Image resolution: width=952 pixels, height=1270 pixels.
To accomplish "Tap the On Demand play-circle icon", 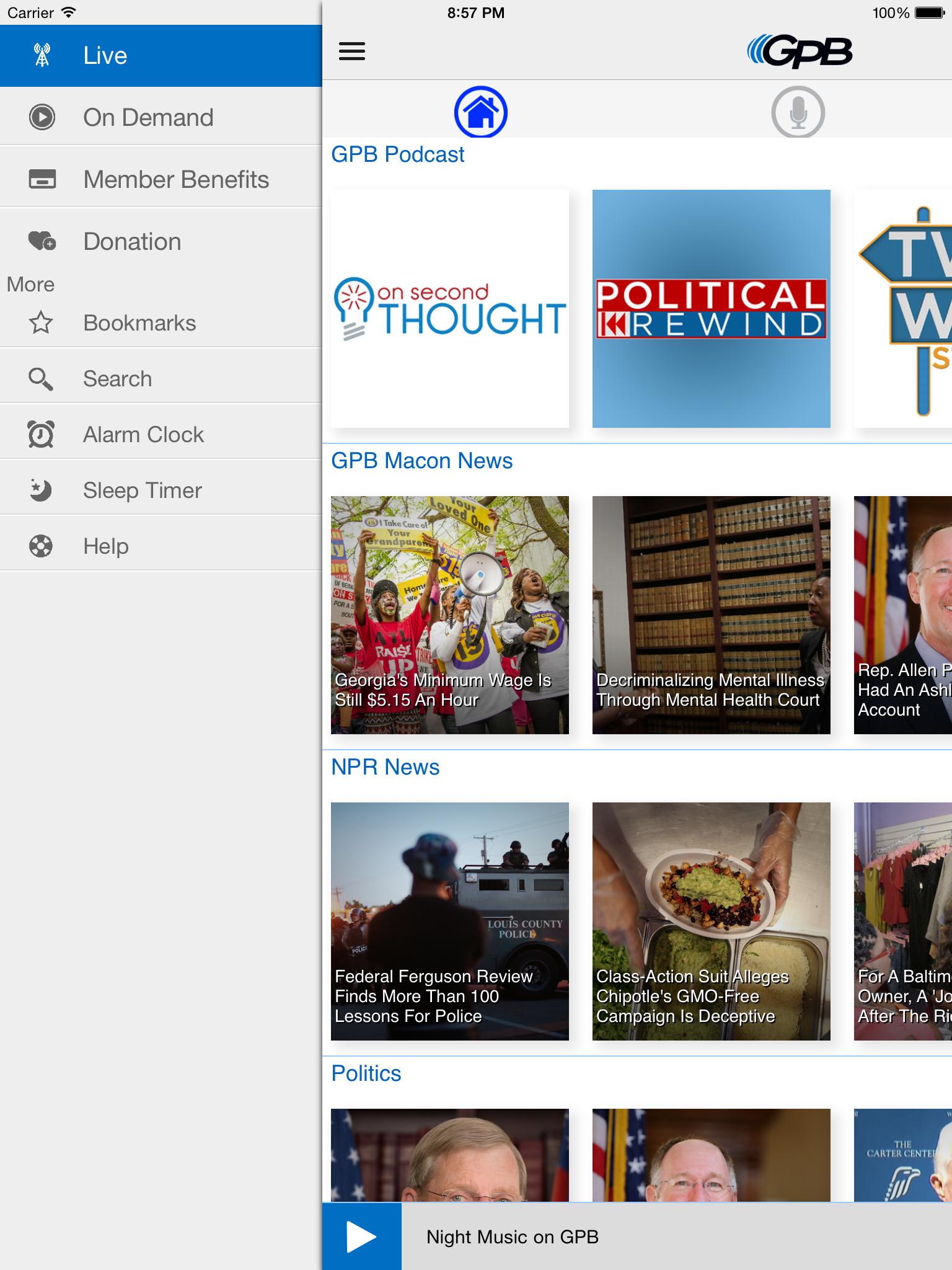I will tap(42, 117).
